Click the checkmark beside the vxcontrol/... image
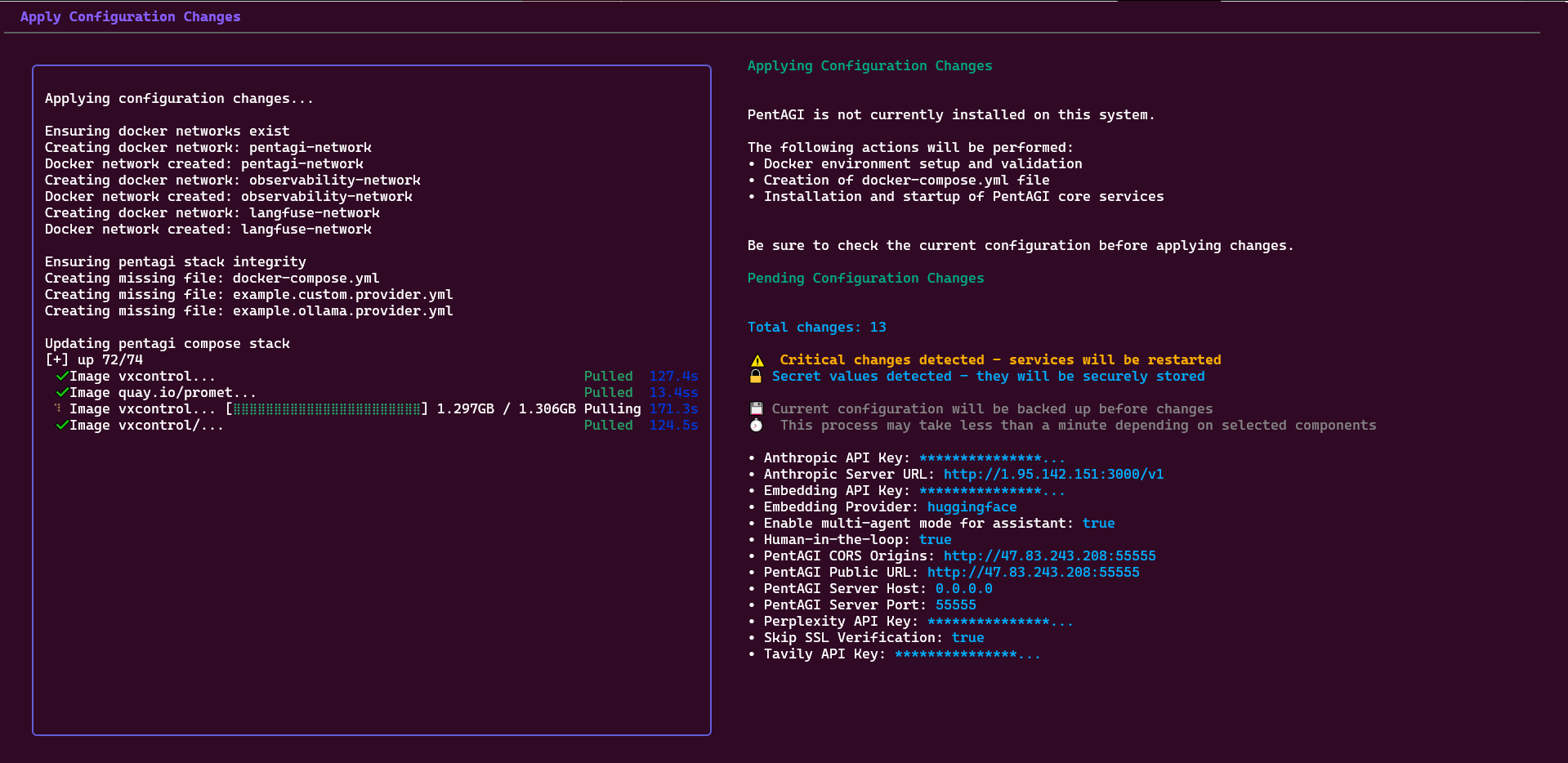 coord(61,426)
